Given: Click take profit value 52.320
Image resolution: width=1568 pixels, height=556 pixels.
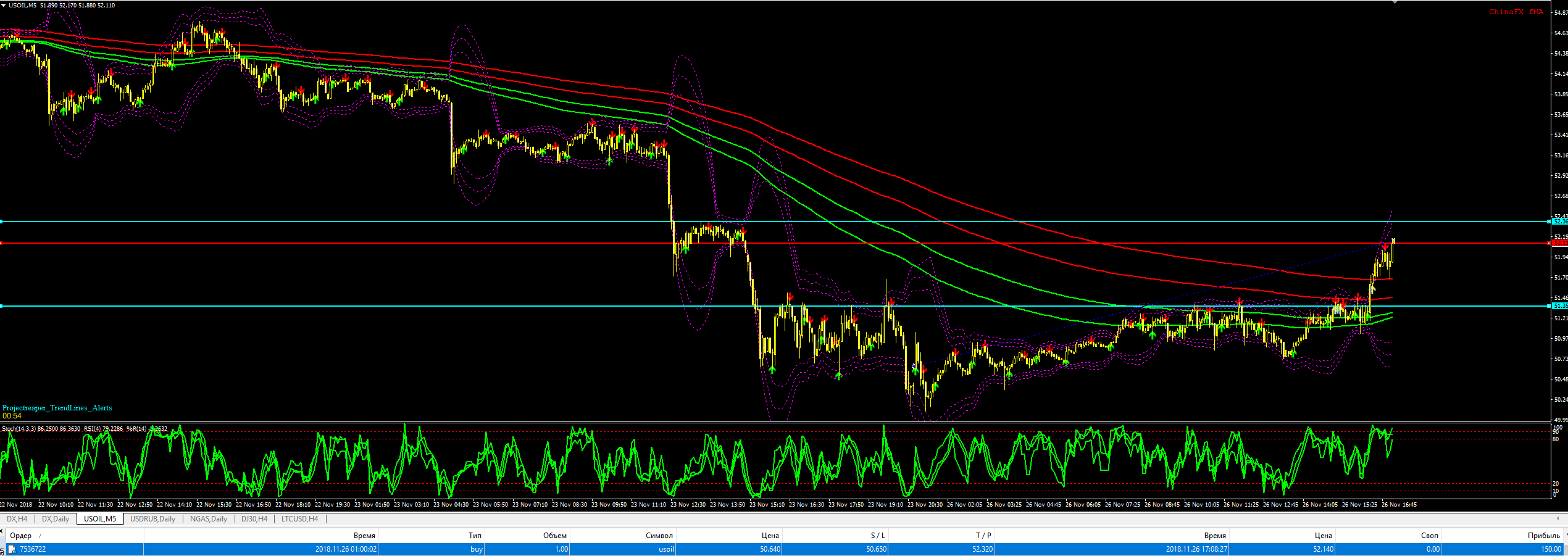Looking at the screenshot, I should 982,549.
